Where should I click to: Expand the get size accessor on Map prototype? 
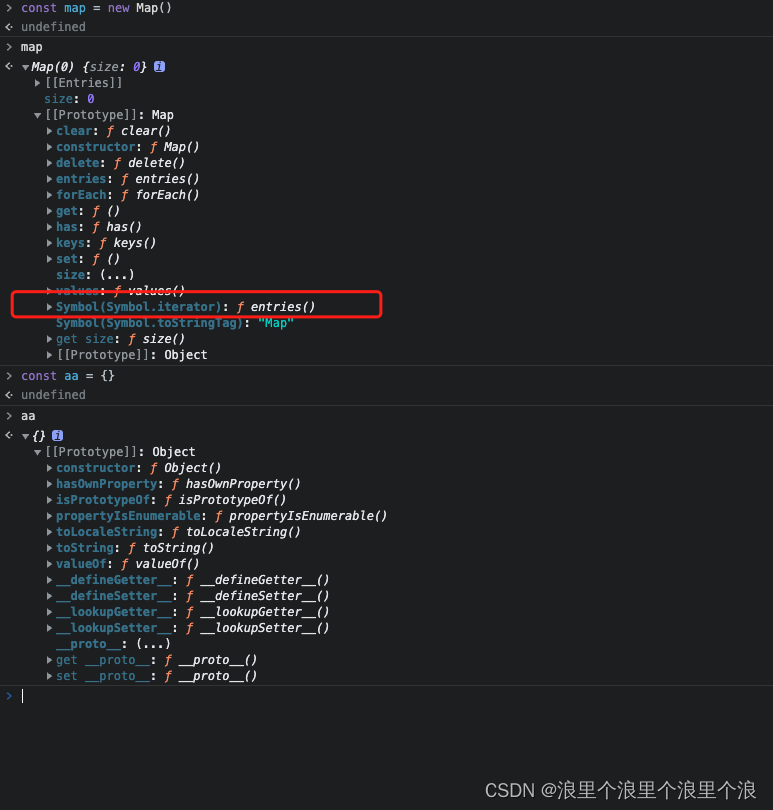point(49,338)
